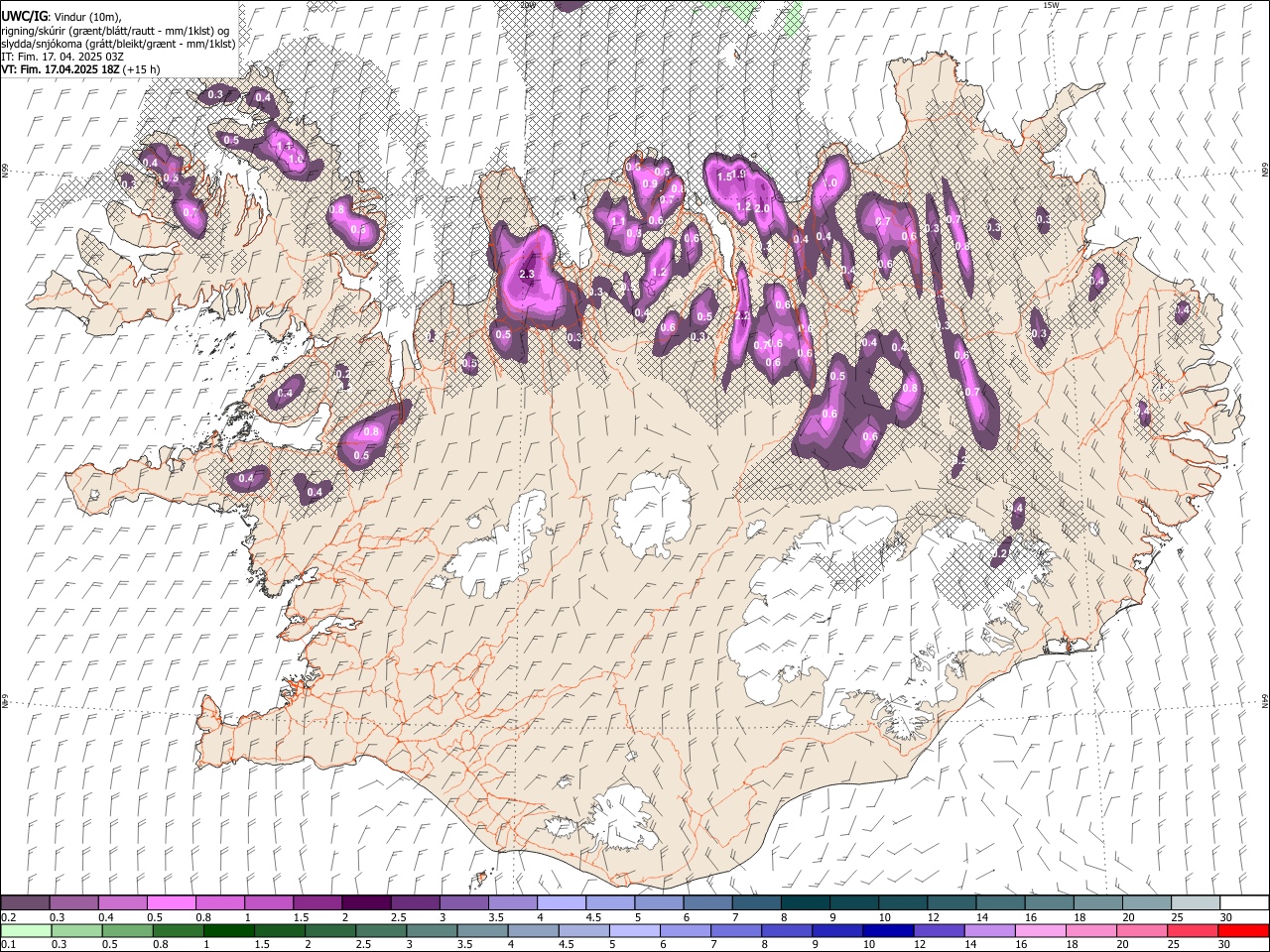Select the 1.9 precipitation value on map
This screenshot has width=1270, height=952.
[738, 175]
